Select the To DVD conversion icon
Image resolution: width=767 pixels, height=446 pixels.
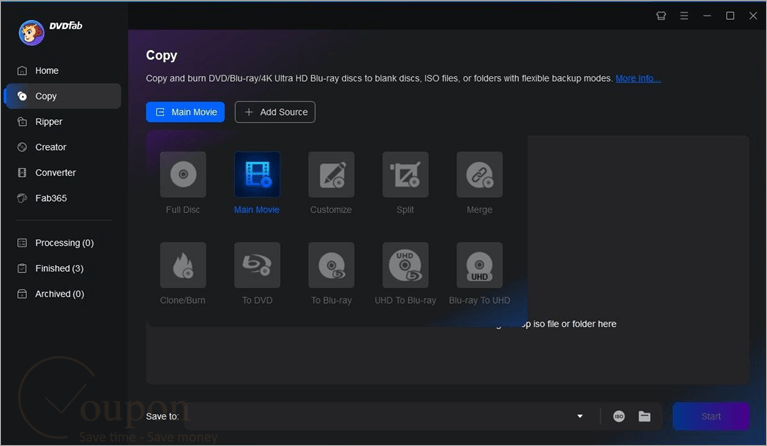pos(257,265)
